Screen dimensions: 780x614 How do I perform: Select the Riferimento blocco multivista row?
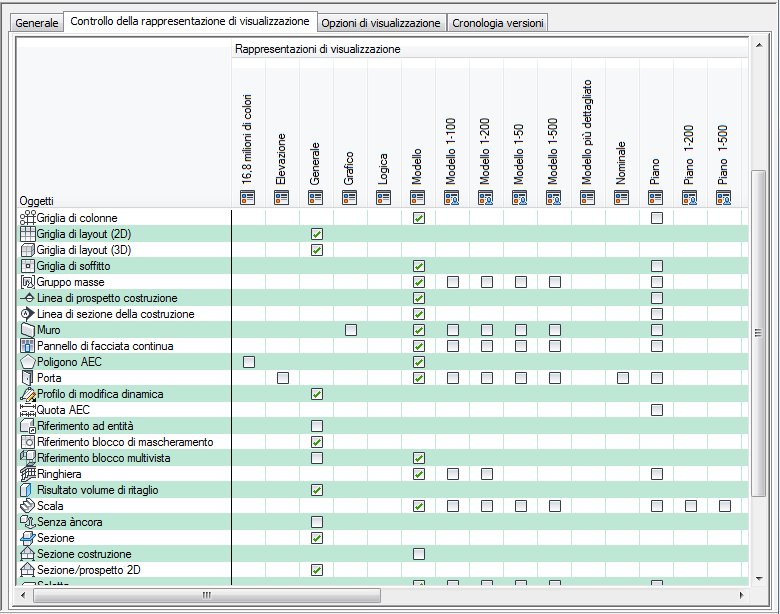(383, 458)
